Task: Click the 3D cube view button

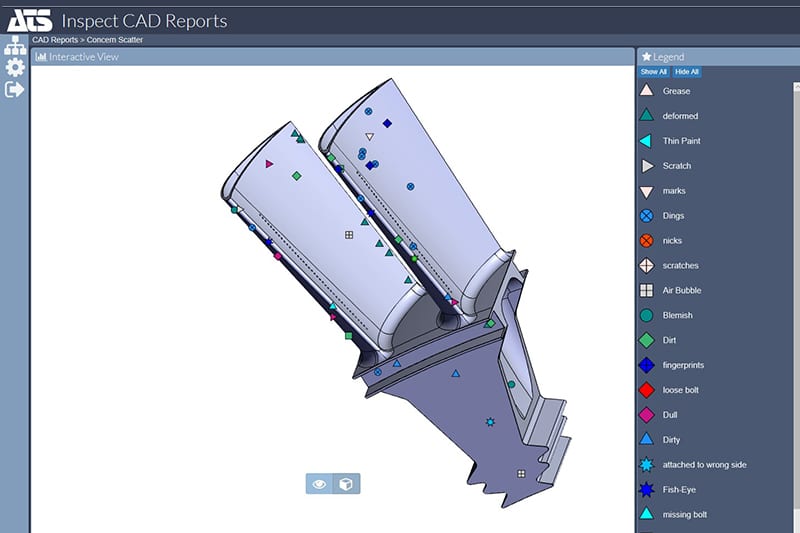Action: click(346, 484)
